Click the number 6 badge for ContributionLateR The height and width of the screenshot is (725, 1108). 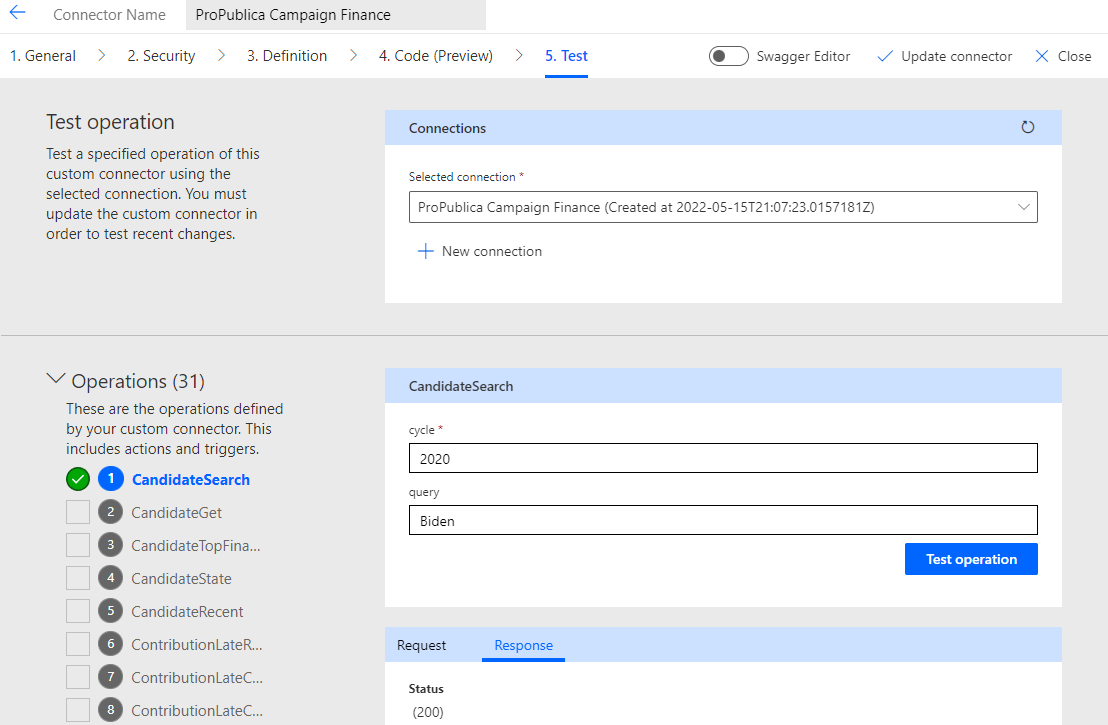[111, 644]
